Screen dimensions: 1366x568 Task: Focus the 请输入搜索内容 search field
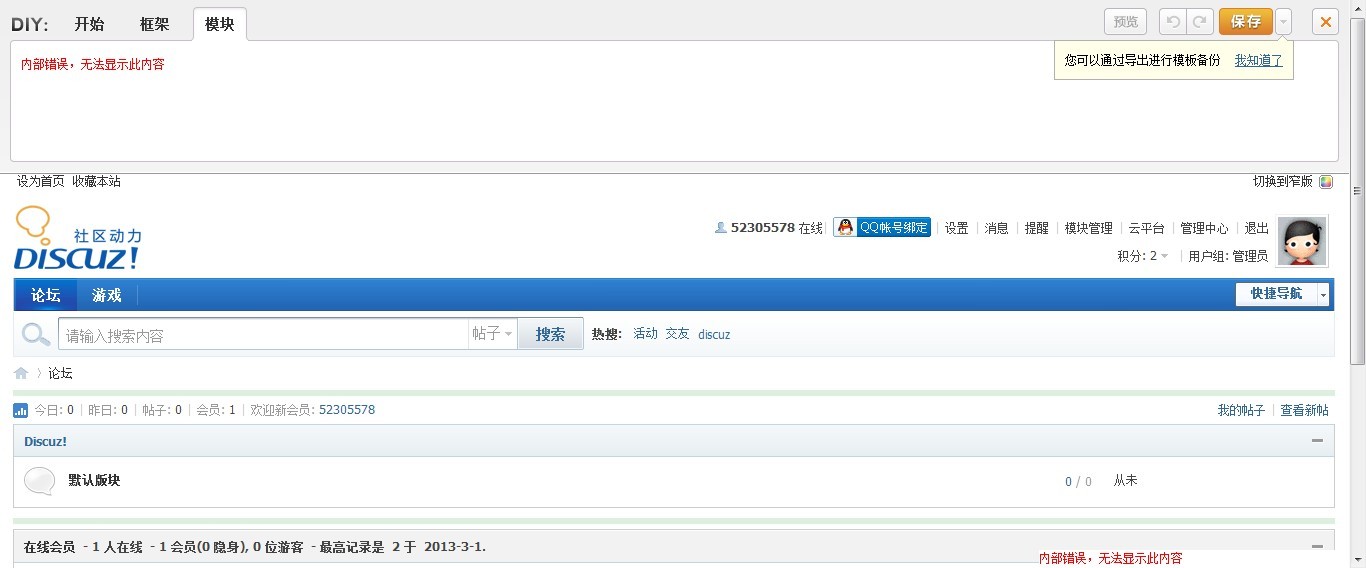point(263,334)
